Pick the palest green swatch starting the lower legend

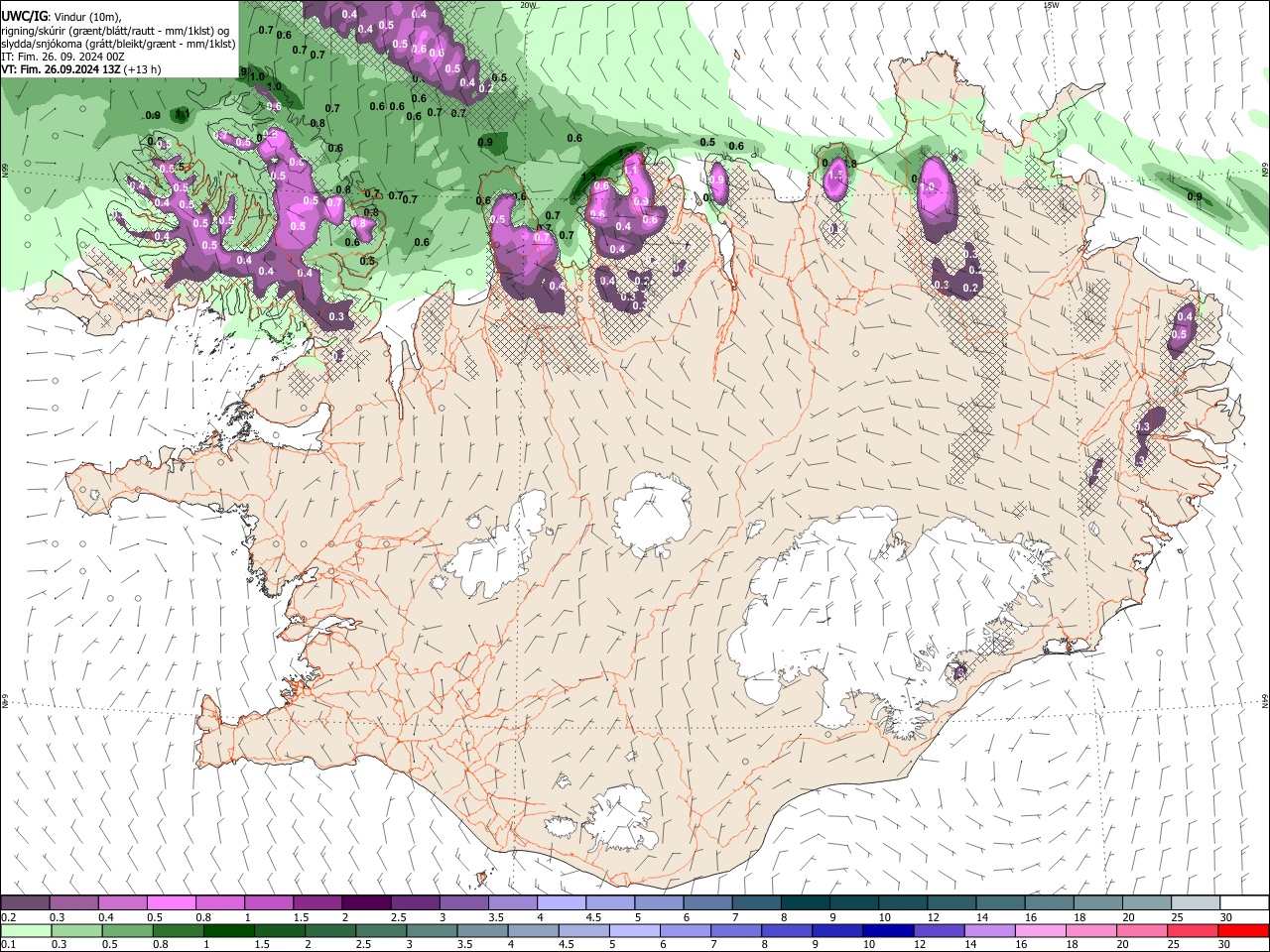(25, 930)
